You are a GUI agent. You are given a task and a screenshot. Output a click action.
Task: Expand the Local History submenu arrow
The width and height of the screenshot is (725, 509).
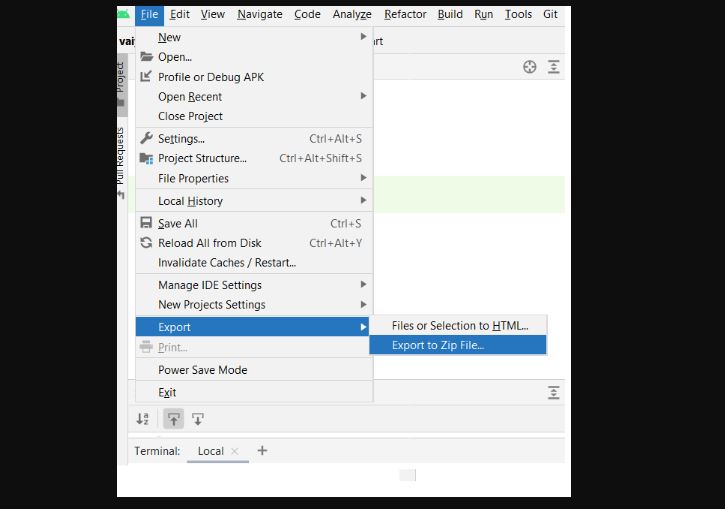(x=363, y=200)
